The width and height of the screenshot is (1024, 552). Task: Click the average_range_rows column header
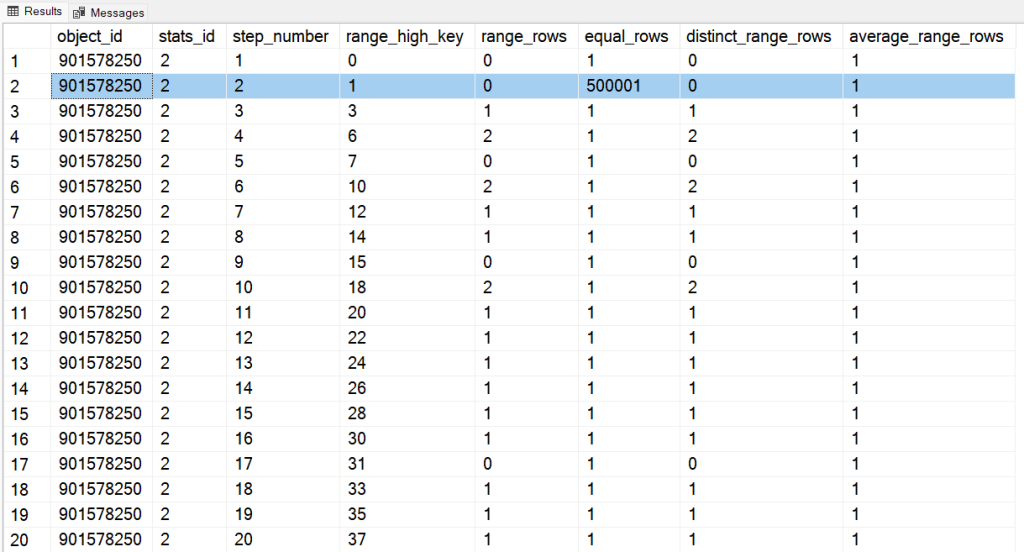(926, 36)
